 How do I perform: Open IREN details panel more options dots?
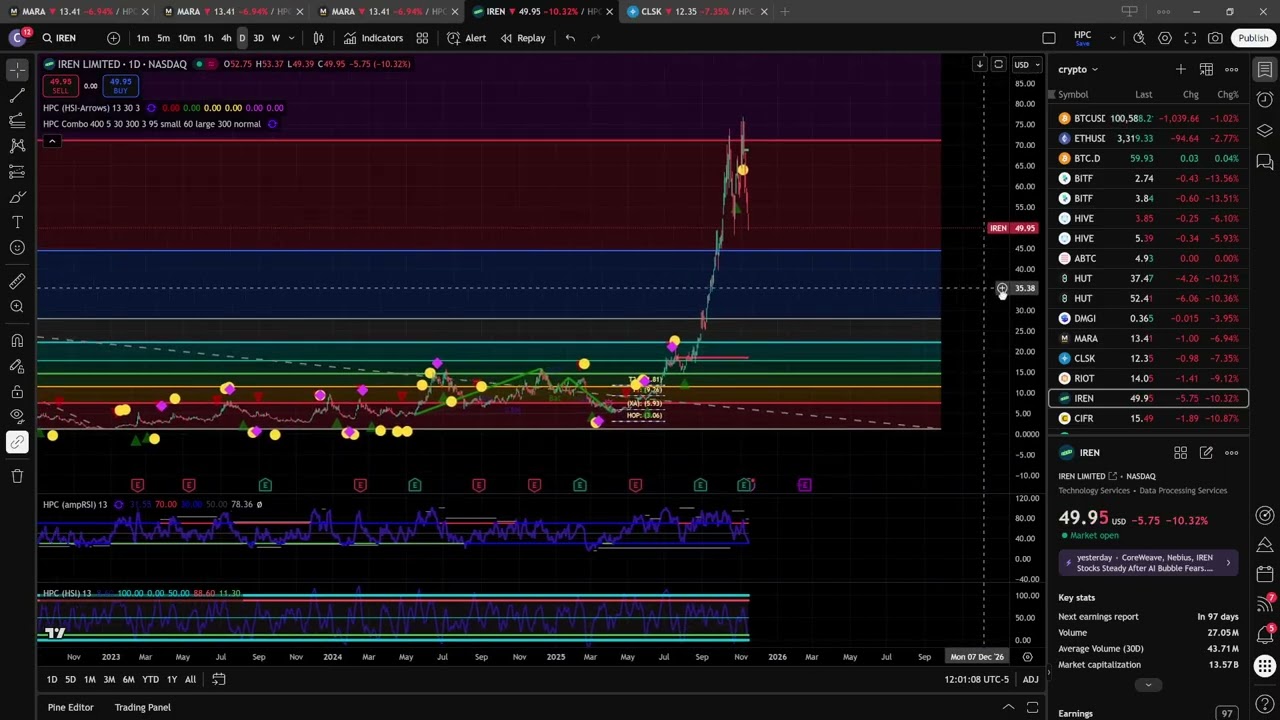coord(1232,453)
